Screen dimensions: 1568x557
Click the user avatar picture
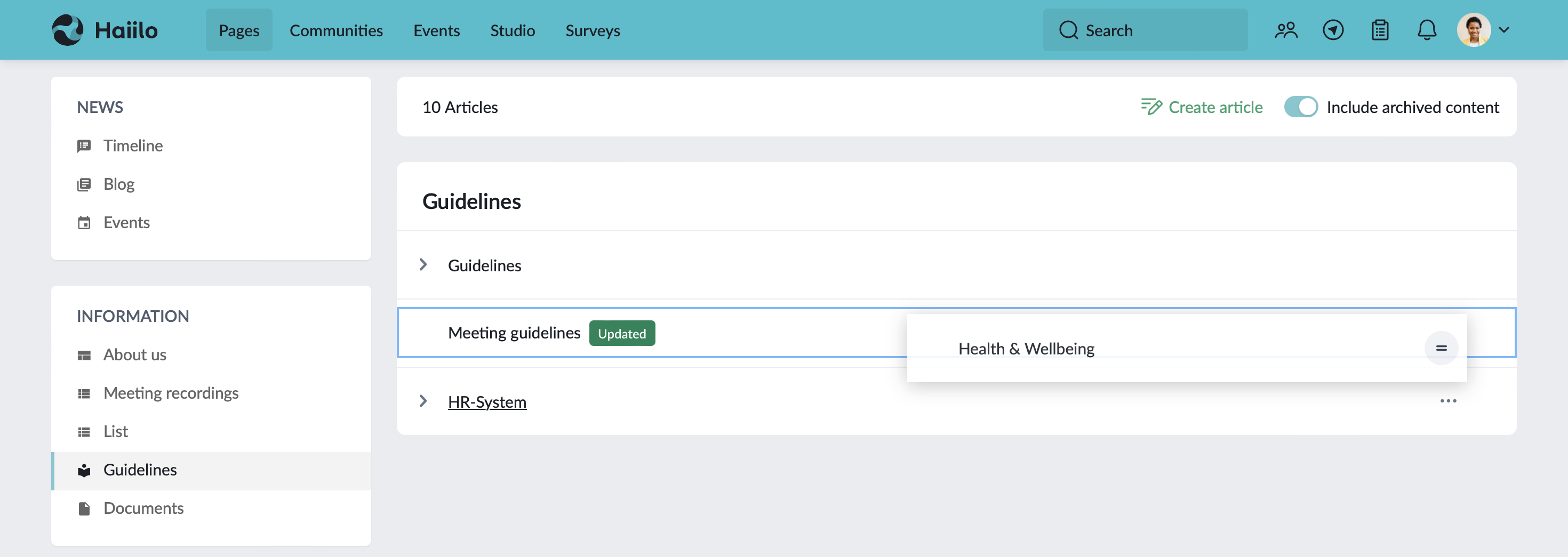click(x=1473, y=30)
